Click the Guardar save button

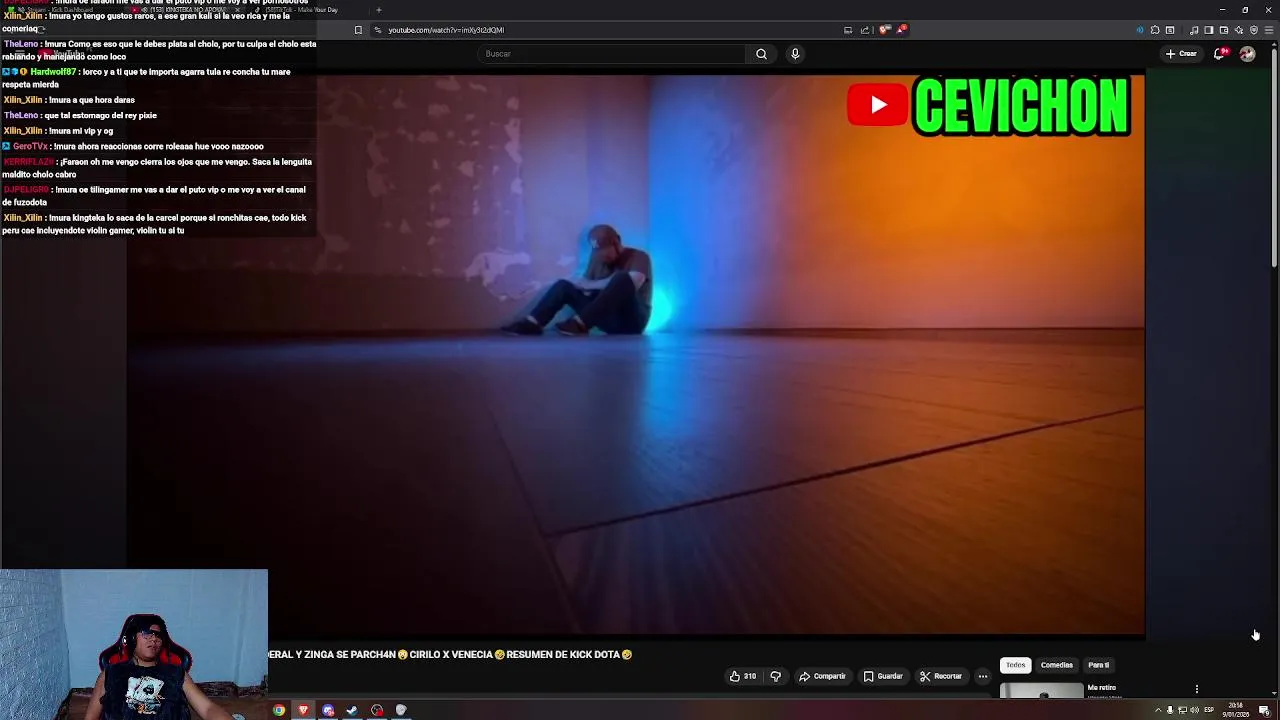[x=883, y=677]
